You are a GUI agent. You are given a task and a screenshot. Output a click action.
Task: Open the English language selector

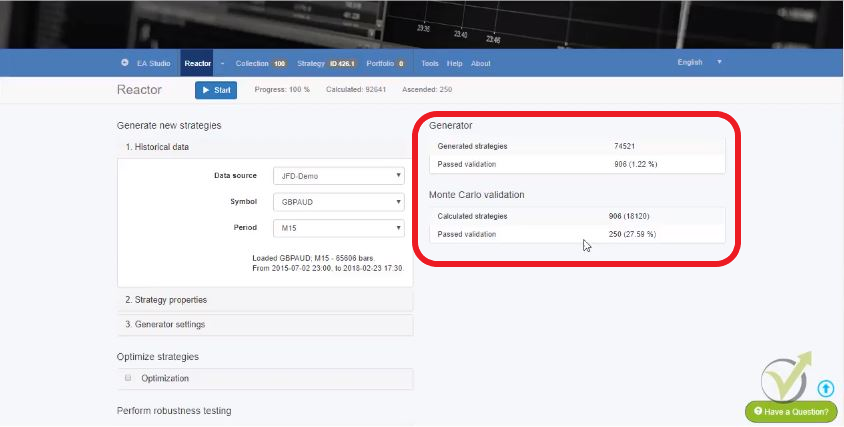(699, 62)
